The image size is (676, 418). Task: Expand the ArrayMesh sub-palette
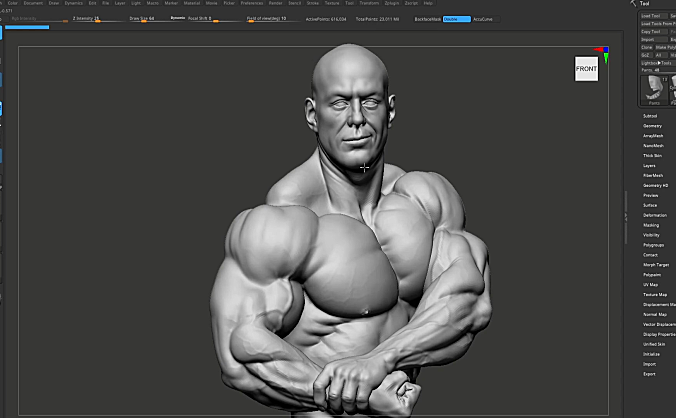[653, 136]
